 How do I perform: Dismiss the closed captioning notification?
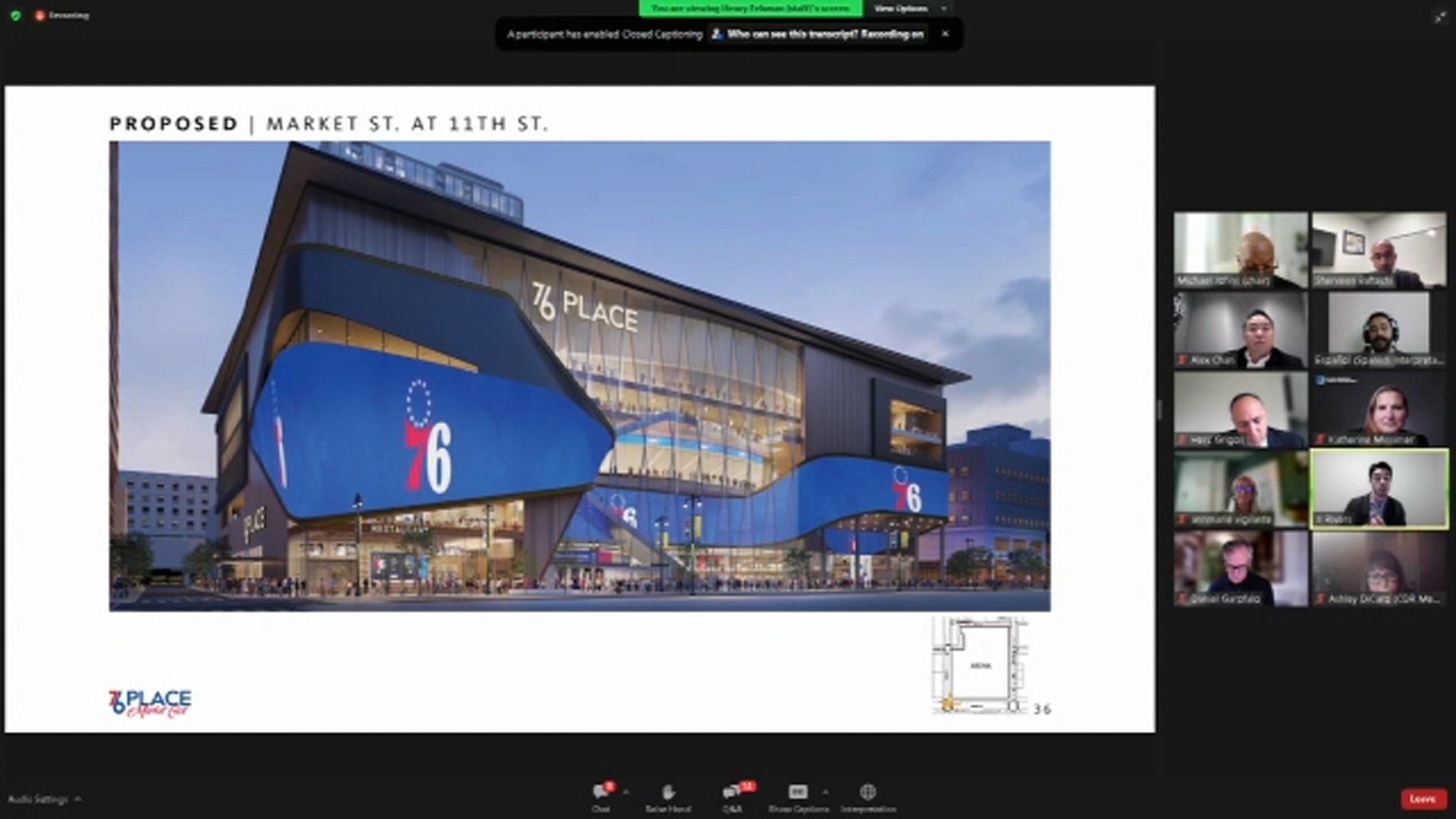(945, 33)
